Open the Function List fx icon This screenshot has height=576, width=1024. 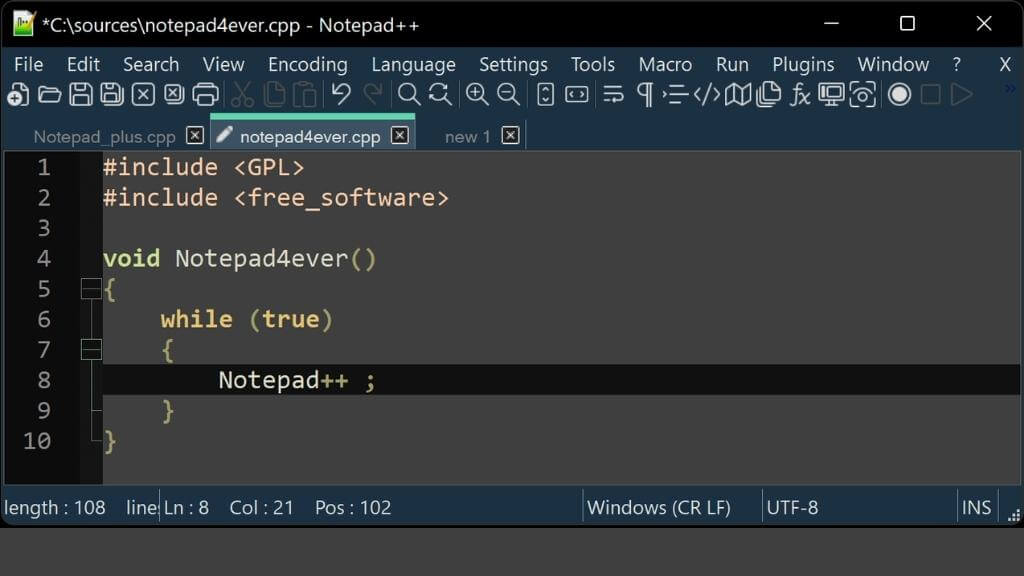[x=800, y=95]
